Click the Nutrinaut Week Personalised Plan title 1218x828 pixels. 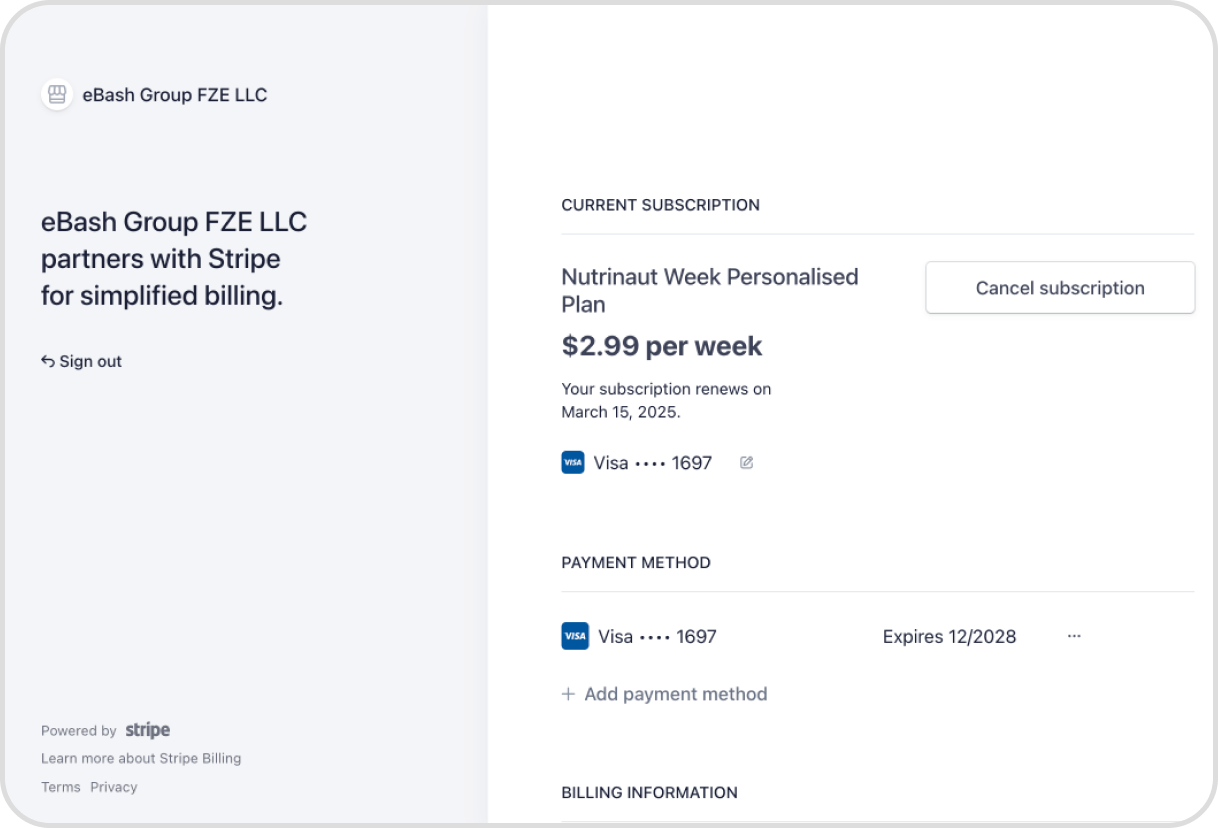click(710, 290)
